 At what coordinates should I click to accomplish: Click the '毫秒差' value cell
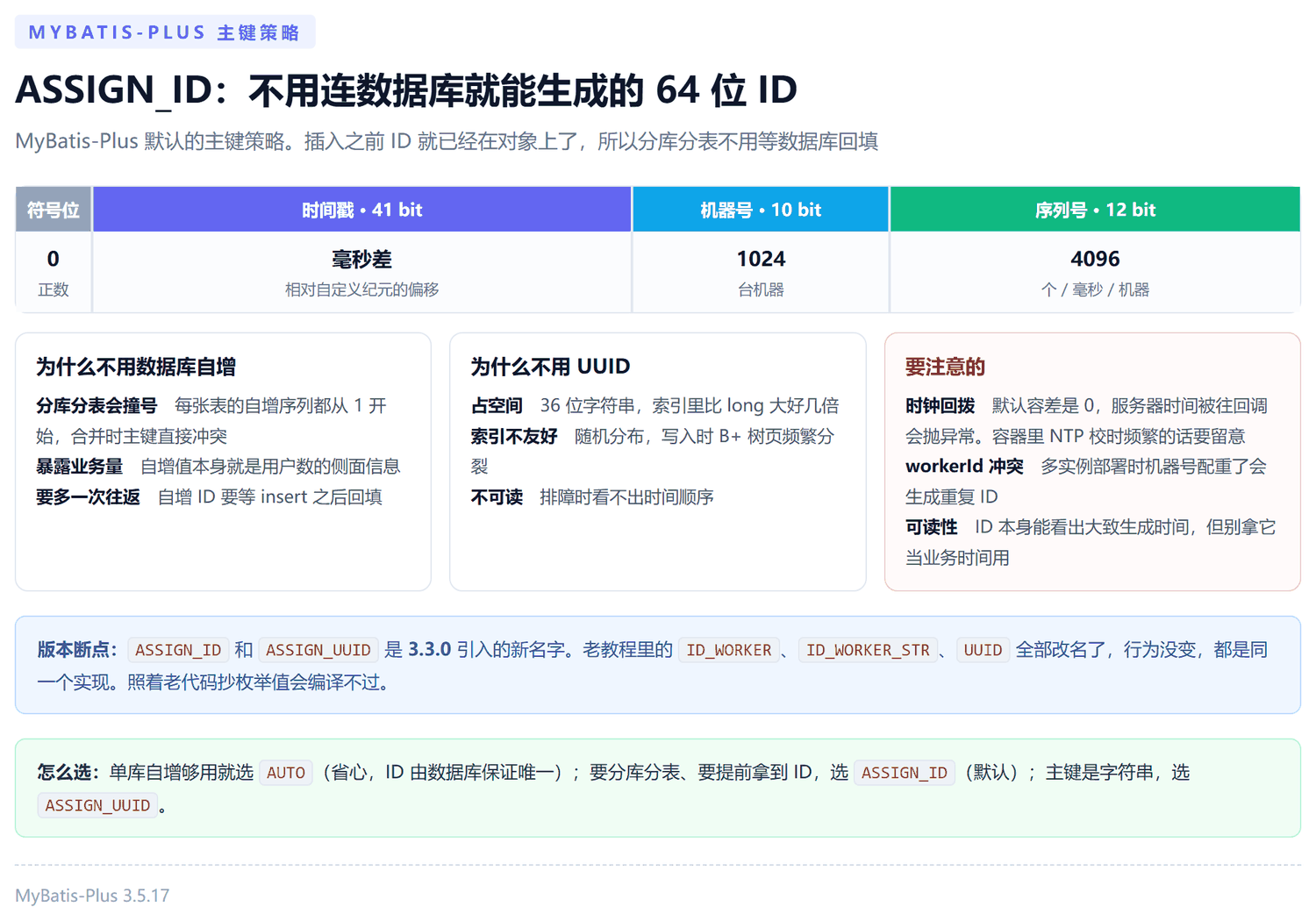click(x=362, y=259)
